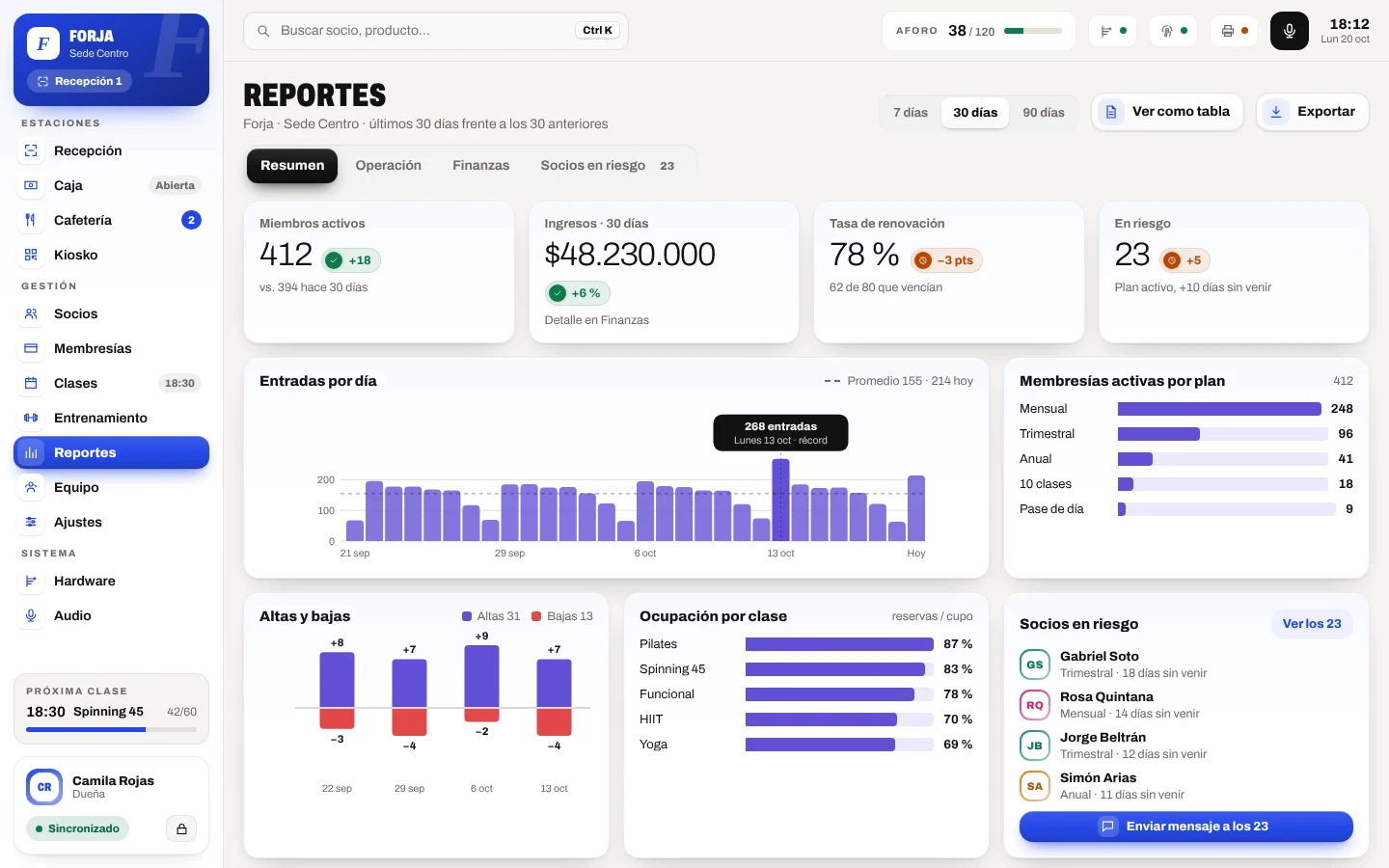Image resolution: width=1389 pixels, height=868 pixels.
Task: Switch the period to 7 días
Action: click(x=911, y=113)
